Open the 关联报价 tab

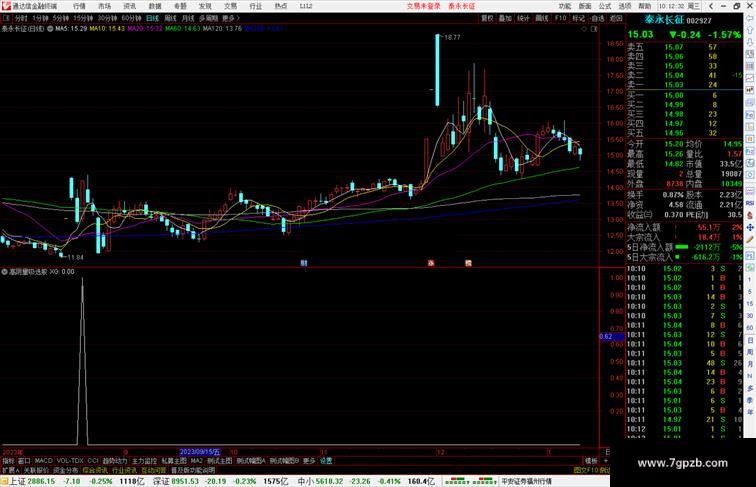click(x=36, y=470)
